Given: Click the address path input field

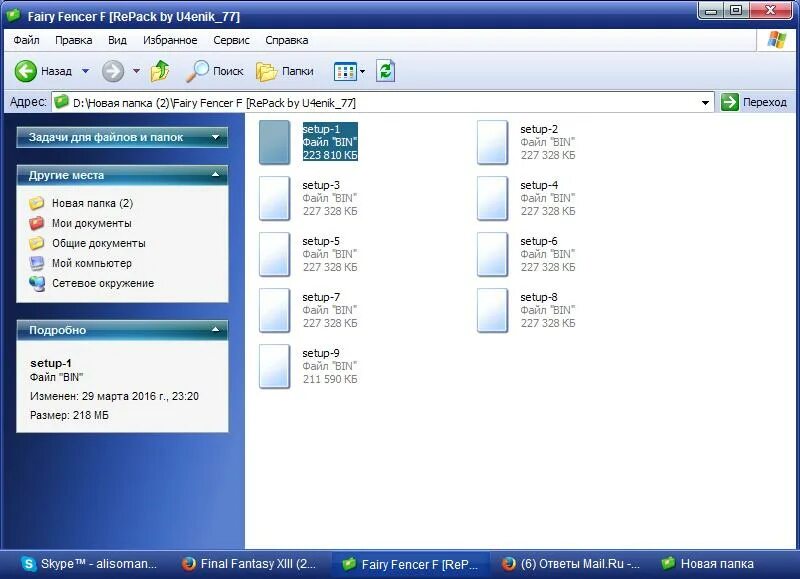Looking at the screenshot, I should [383, 103].
